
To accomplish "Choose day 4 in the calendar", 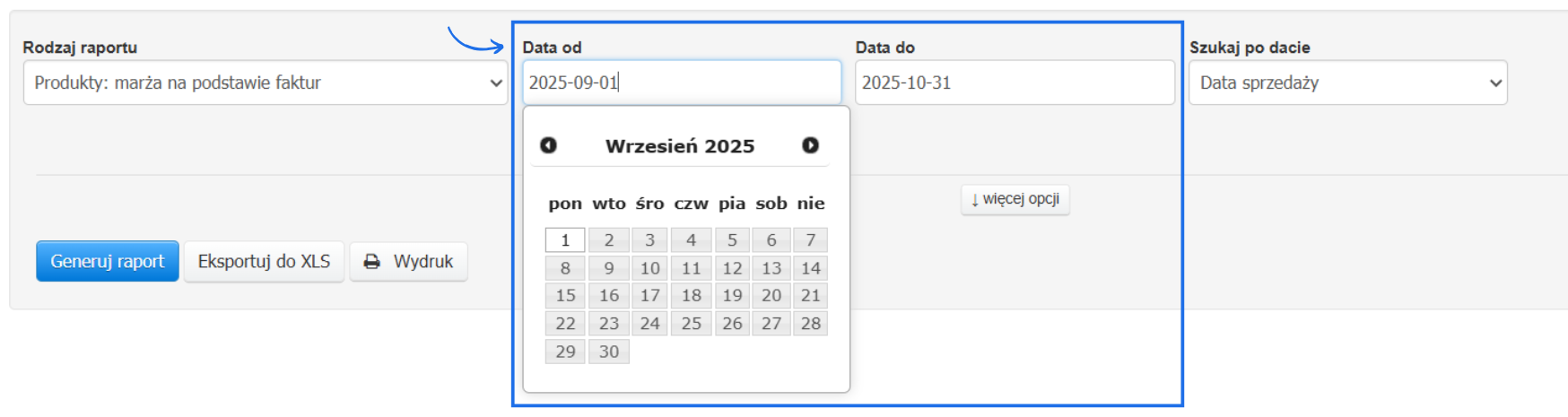I will tap(691, 240).
